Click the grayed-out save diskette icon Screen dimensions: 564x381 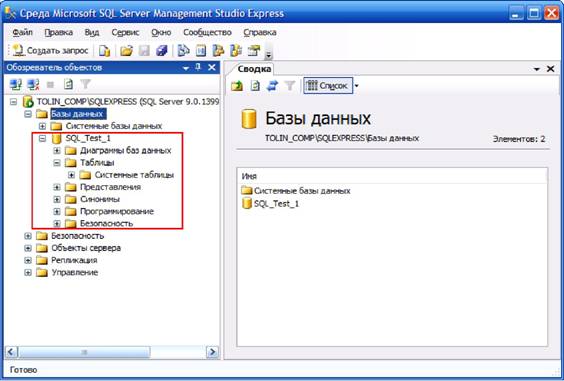(144, 51)
